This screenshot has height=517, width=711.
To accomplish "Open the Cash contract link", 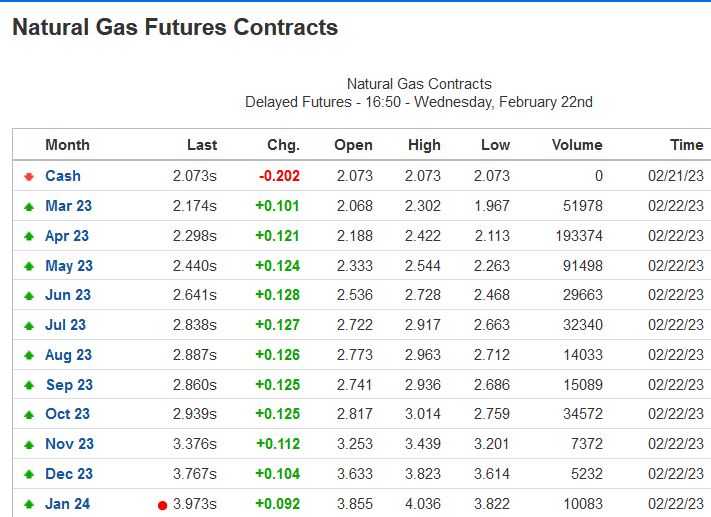I will click(x=63, y=176).
